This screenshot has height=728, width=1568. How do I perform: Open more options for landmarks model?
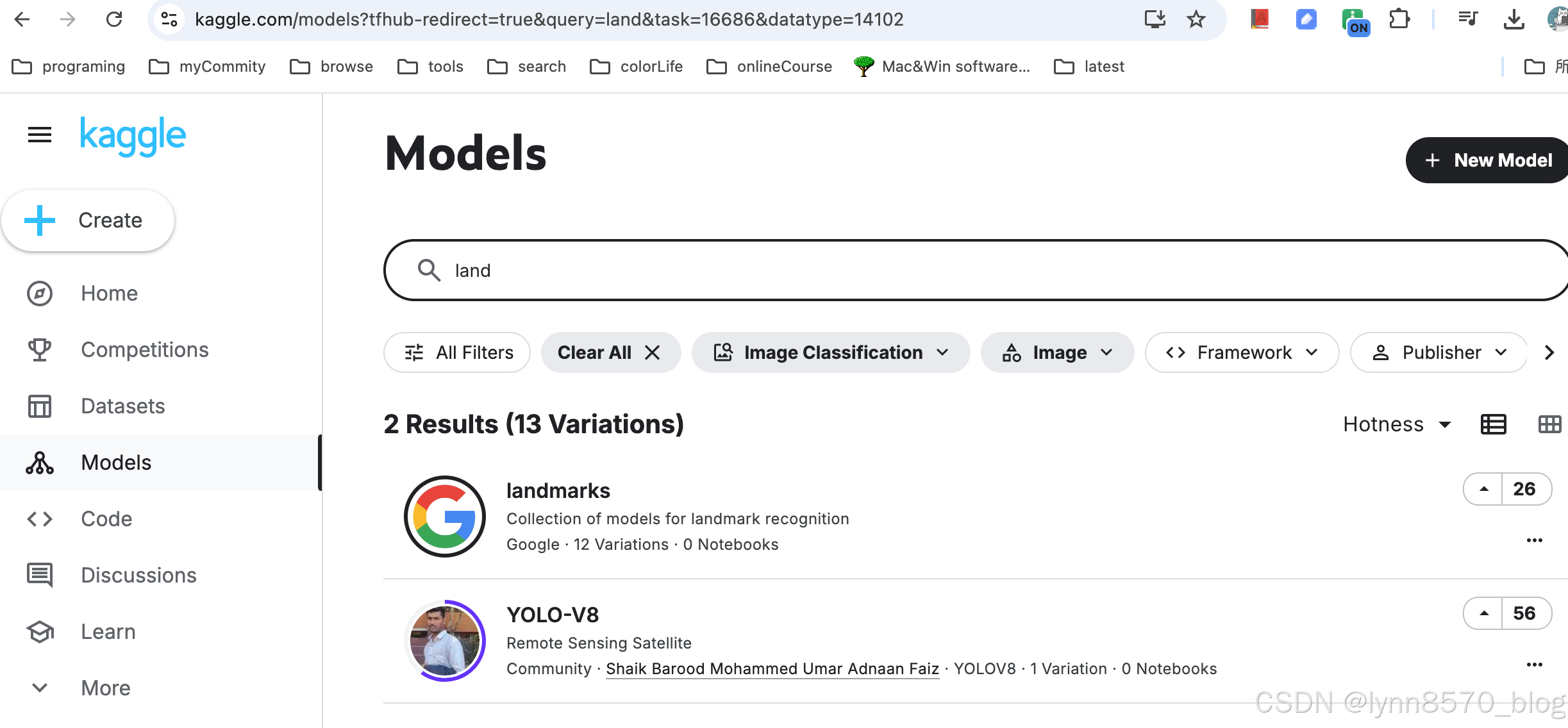pos(1535,540)
